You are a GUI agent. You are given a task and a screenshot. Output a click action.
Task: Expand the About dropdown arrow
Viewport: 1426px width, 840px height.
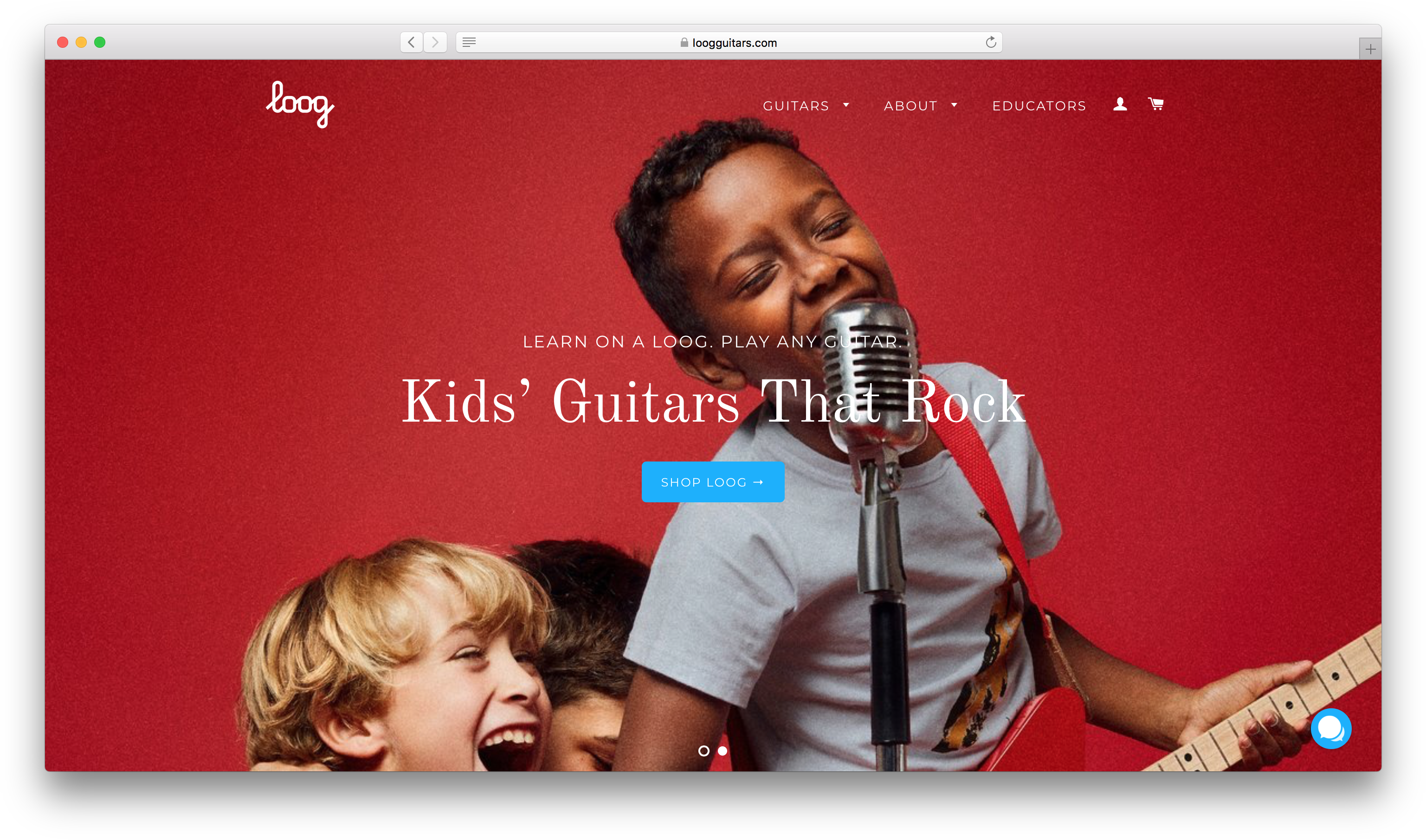tap(954, 105)
